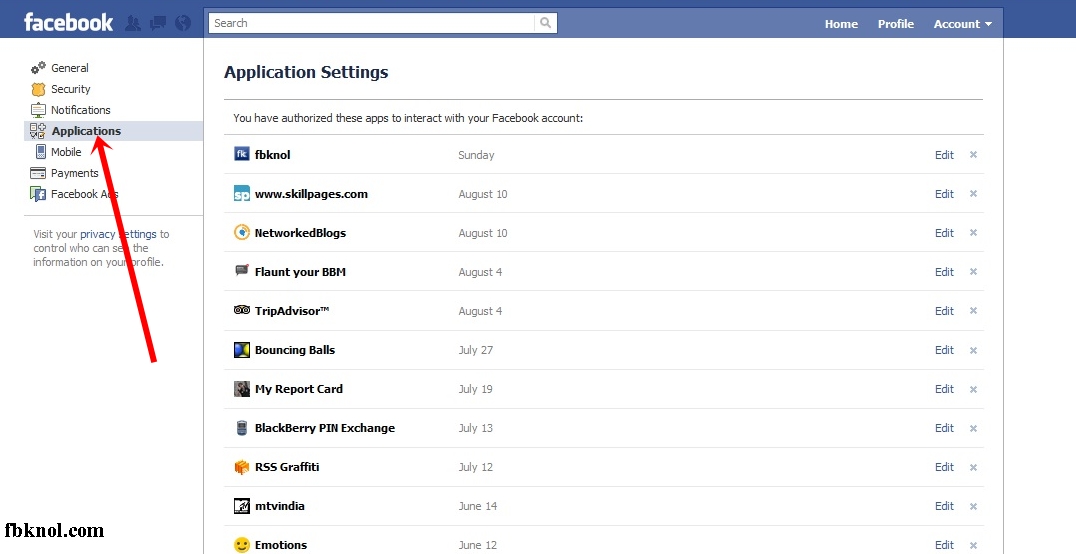Screen dimensions: 1076x554
Task: Edit BlackBerry PIN Exchange settings
Action: (944, 428)
